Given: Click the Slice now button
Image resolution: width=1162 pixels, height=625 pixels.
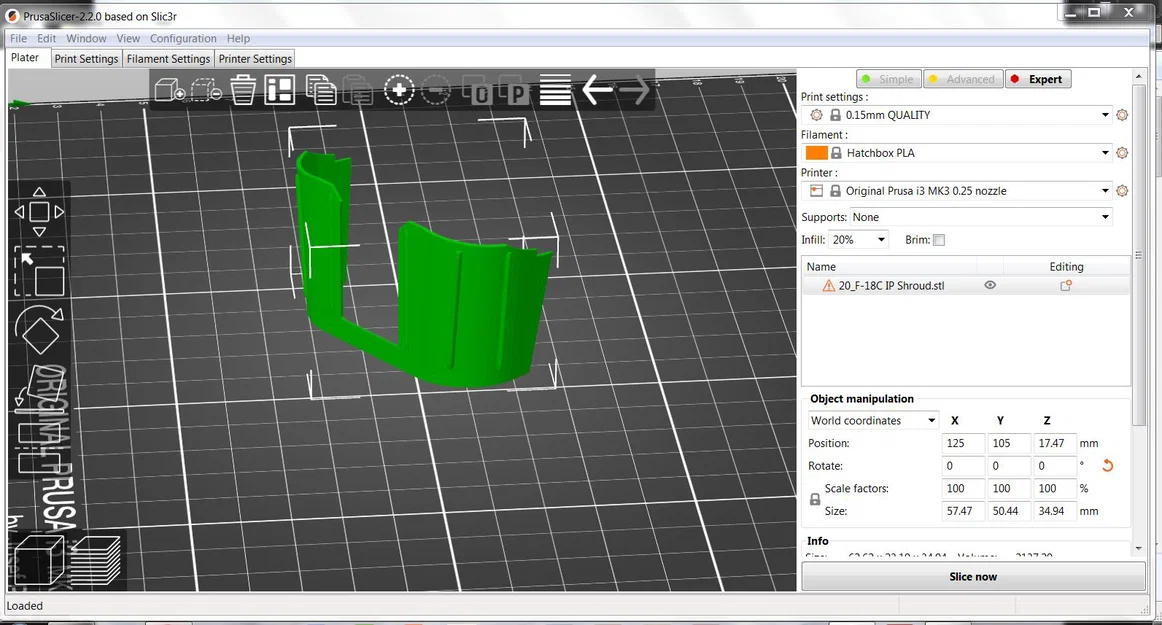Looking at the screenshot, I should point(973,577).
